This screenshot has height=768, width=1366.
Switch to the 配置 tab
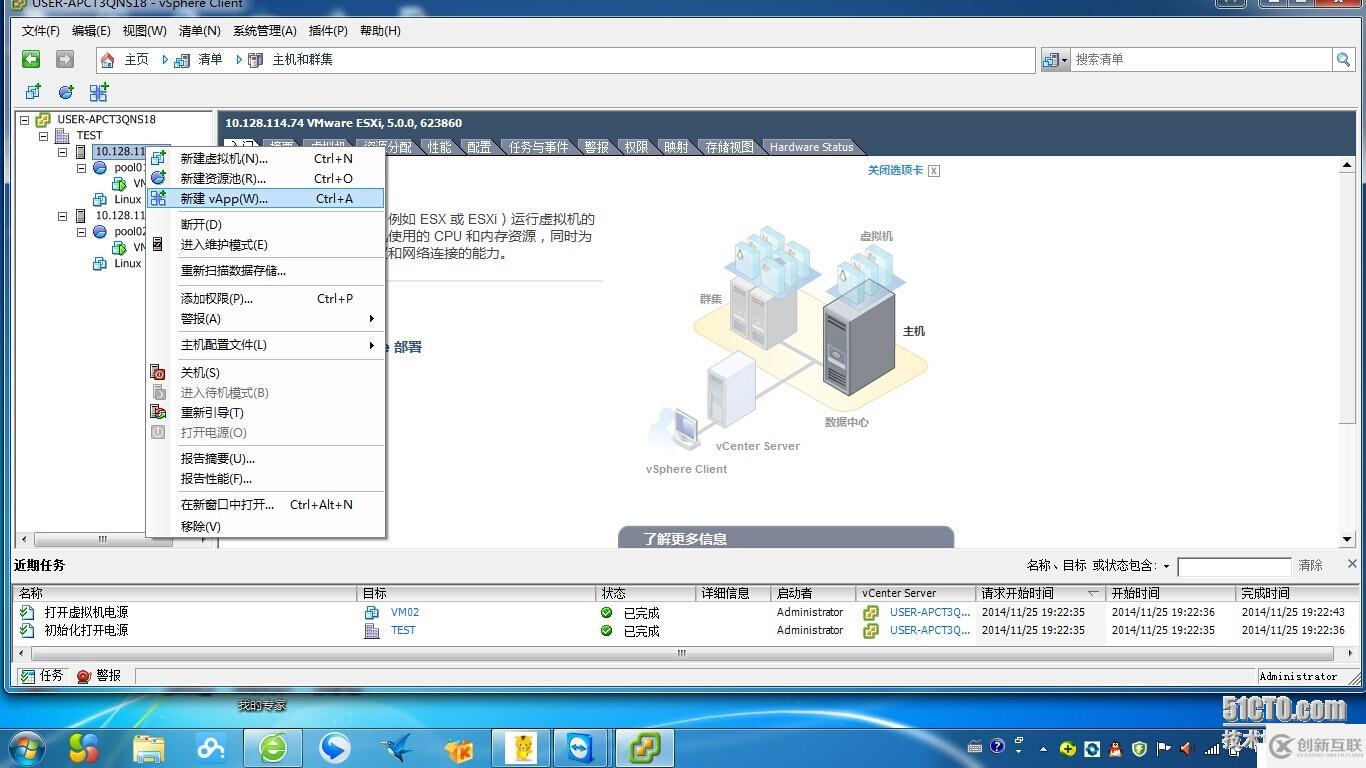[x=480, y=147]
